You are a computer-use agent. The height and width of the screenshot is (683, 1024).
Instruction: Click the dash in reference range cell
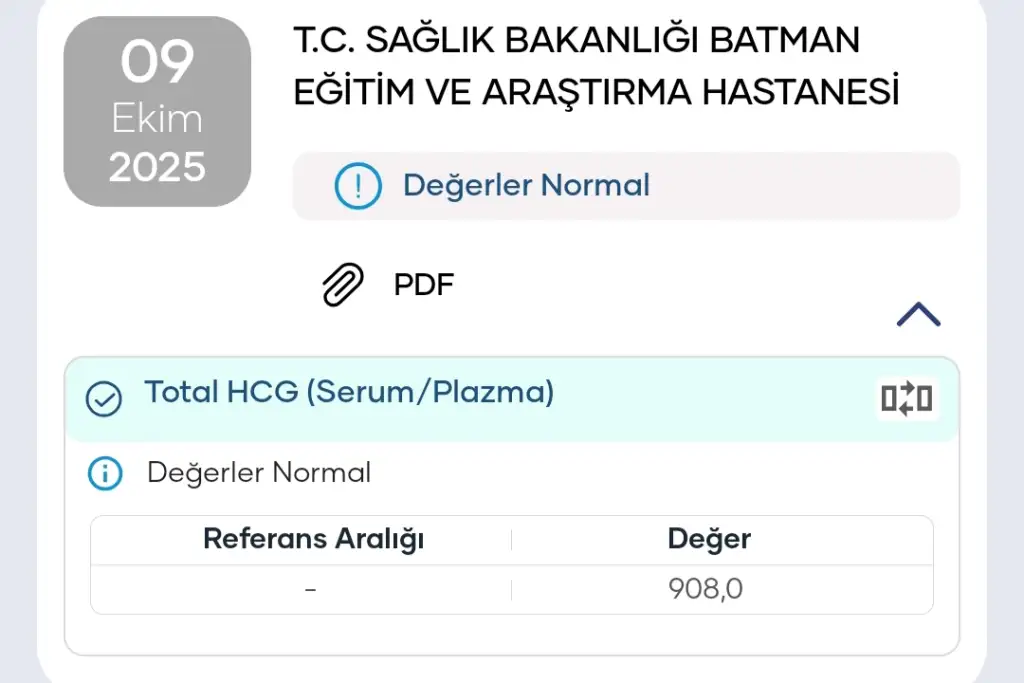311,589
